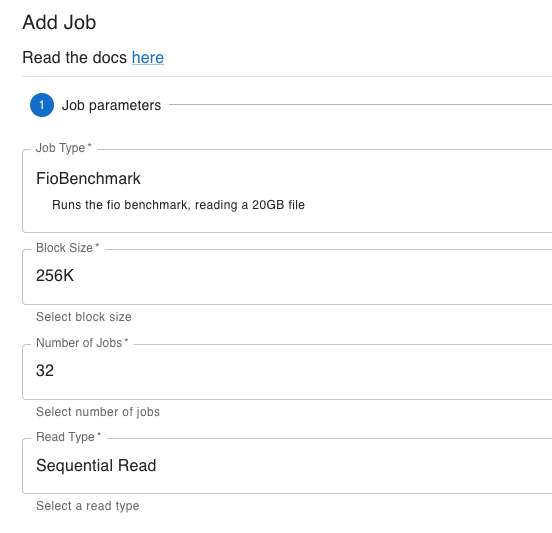Click the Add Job page heading

click(59, 23)
